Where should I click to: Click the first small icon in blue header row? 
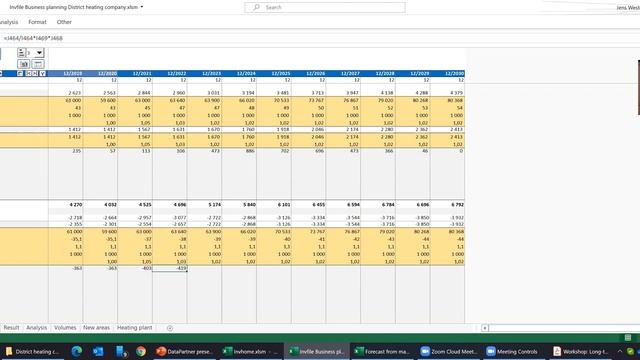[20, 73]
